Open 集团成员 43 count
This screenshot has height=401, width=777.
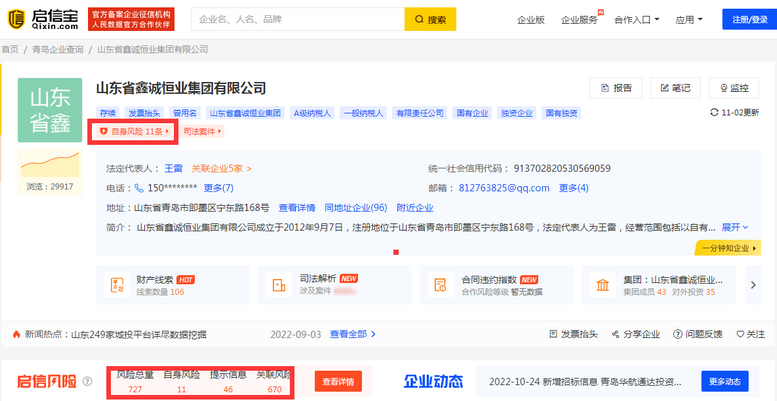tap(661, 292)
